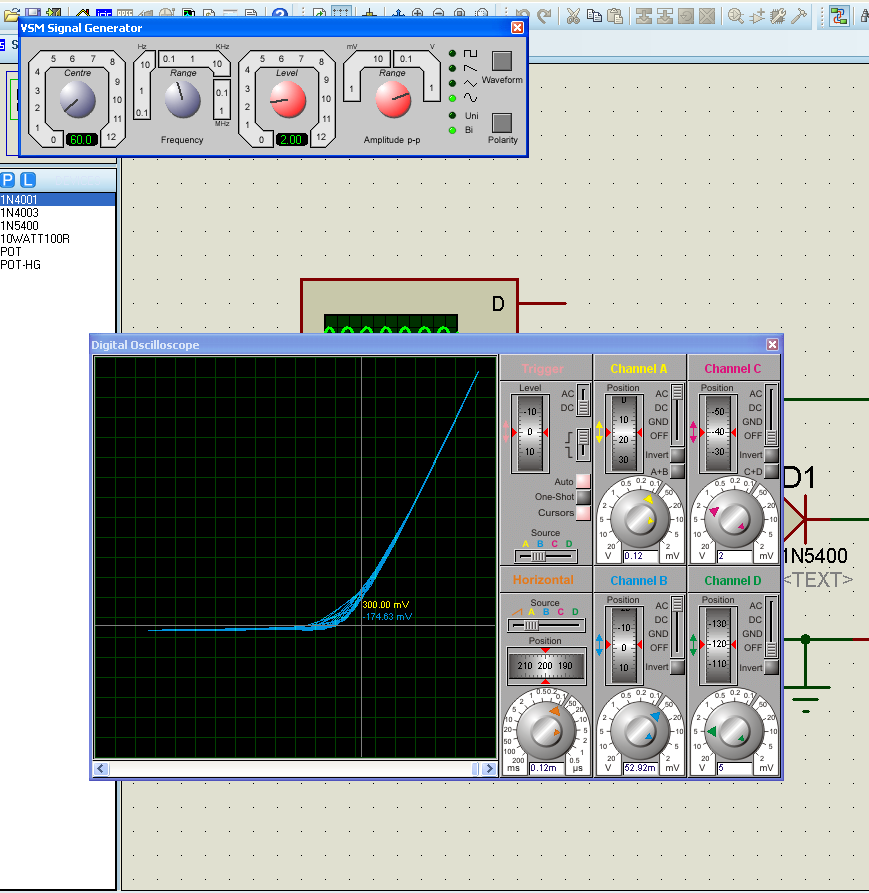Select 1N4001 in the device list

pyautogui.click(x=58, y=199)
